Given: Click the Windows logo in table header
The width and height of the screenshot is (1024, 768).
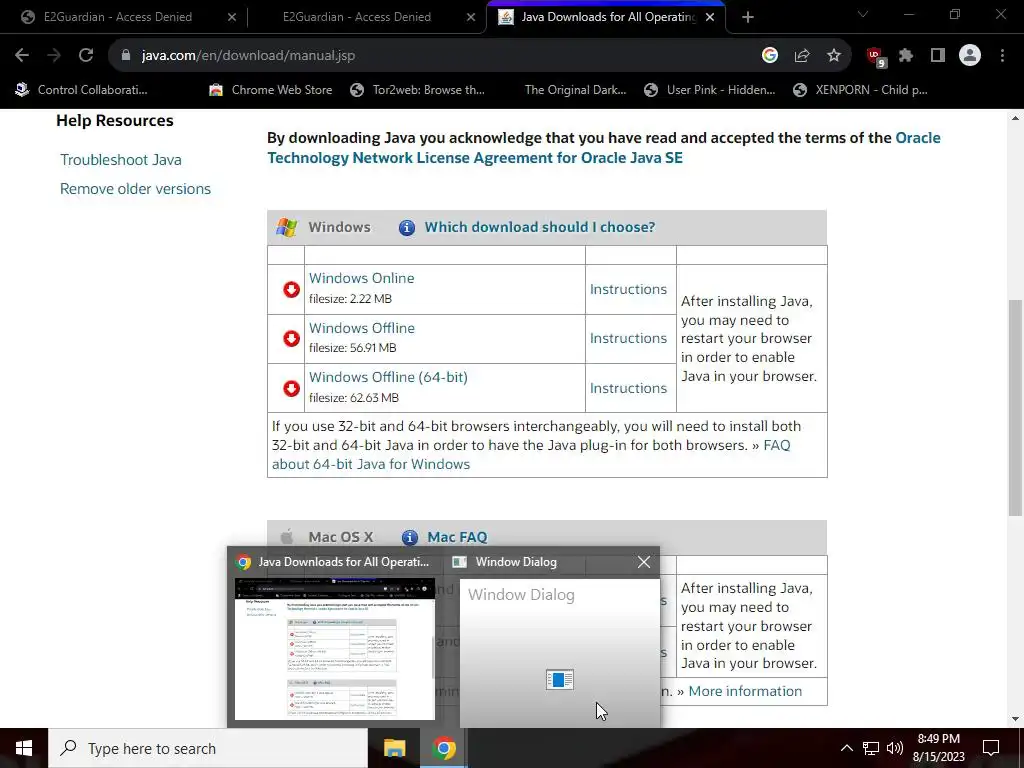Looking at the screenshot, I should (287, 227).
